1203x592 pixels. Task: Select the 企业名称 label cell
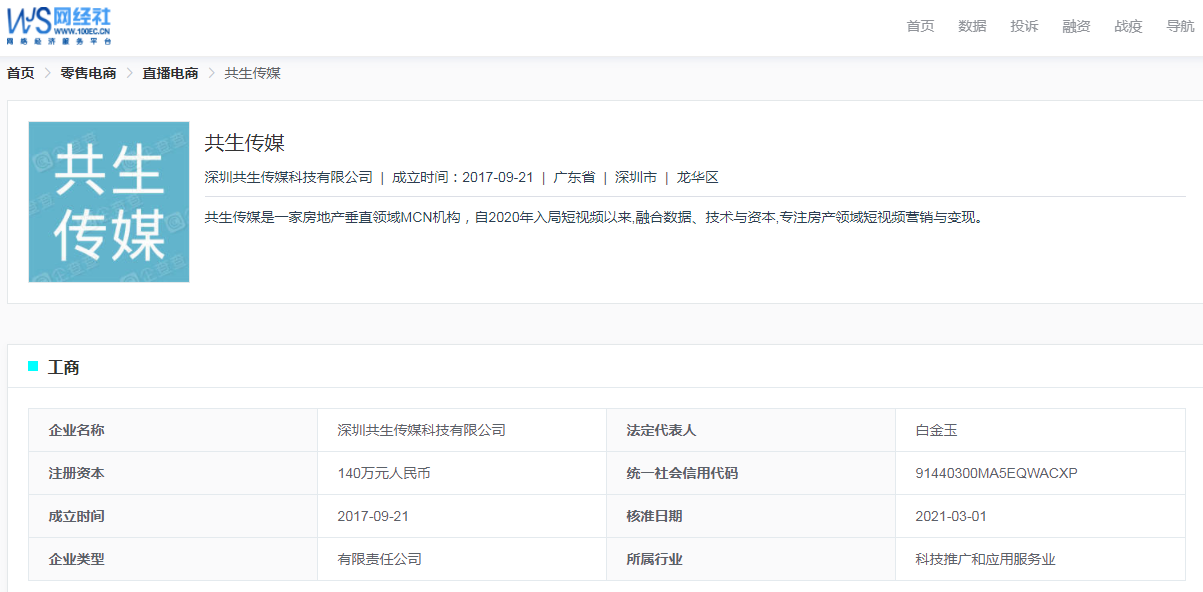[x=173, y=430]
